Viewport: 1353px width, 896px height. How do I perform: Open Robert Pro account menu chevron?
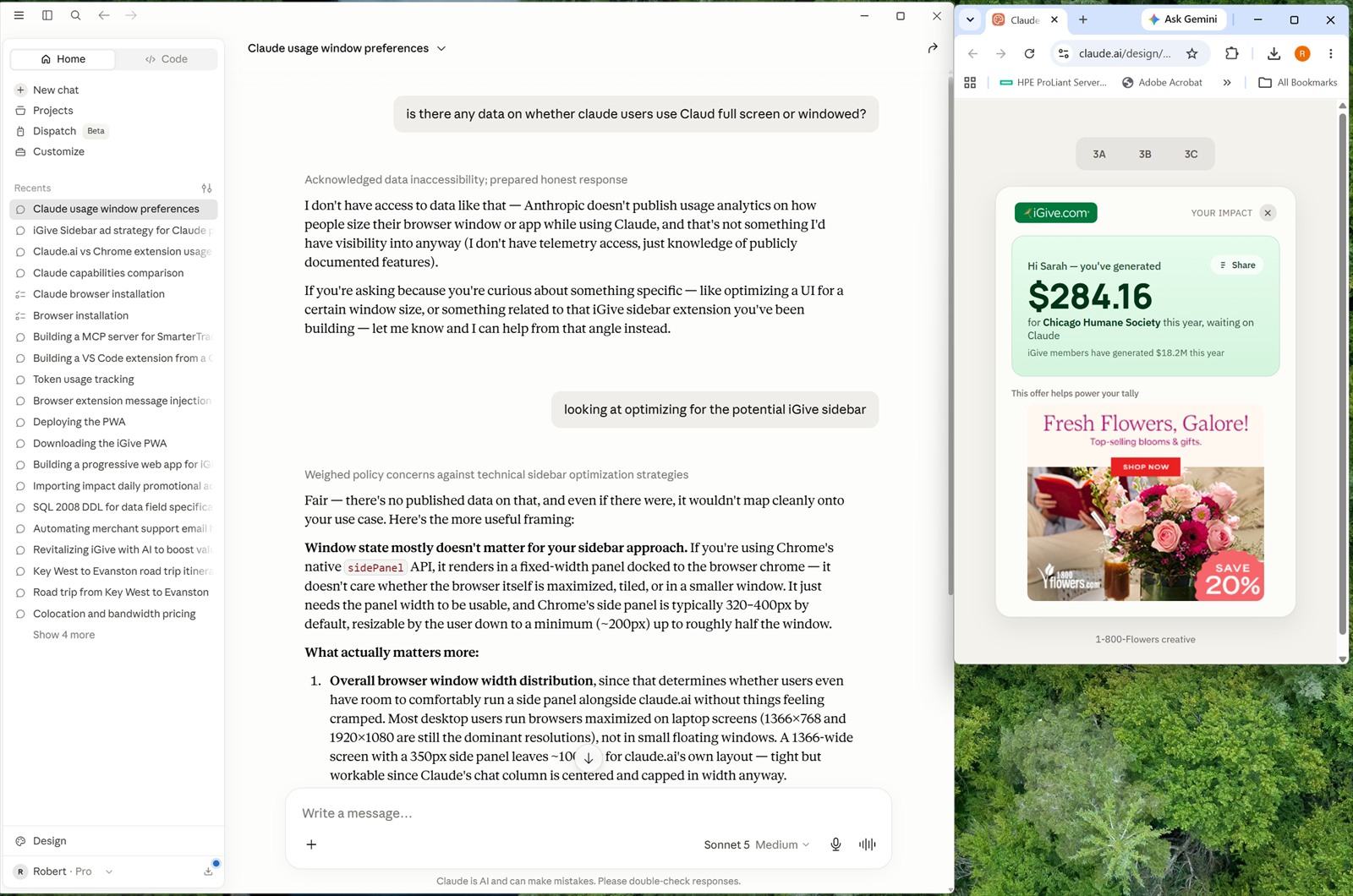click(x=109, y=871)
